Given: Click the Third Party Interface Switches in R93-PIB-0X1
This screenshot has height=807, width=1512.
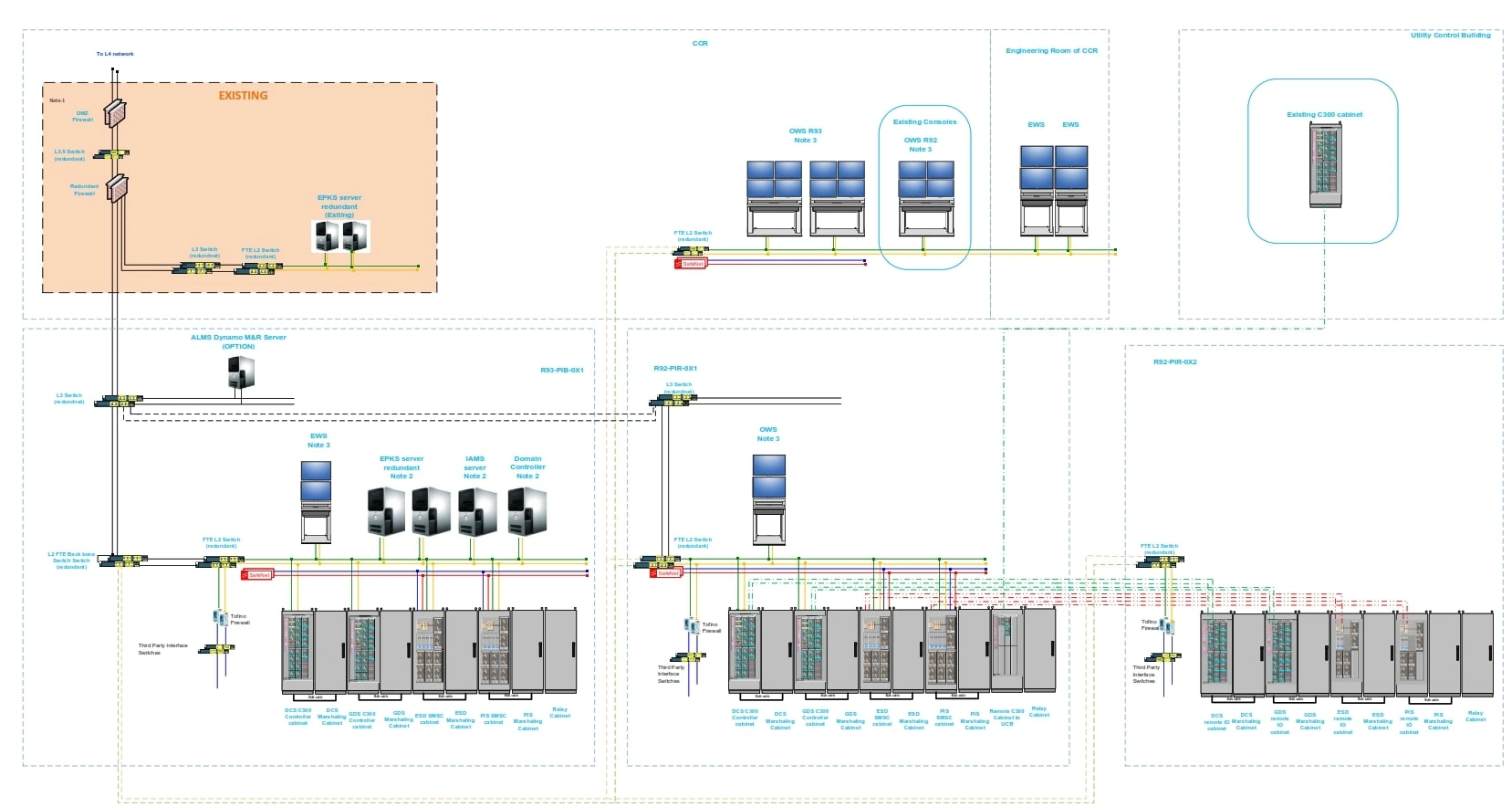Looking at the screenshot, I should pyautogui.click(x=217, y=649).
